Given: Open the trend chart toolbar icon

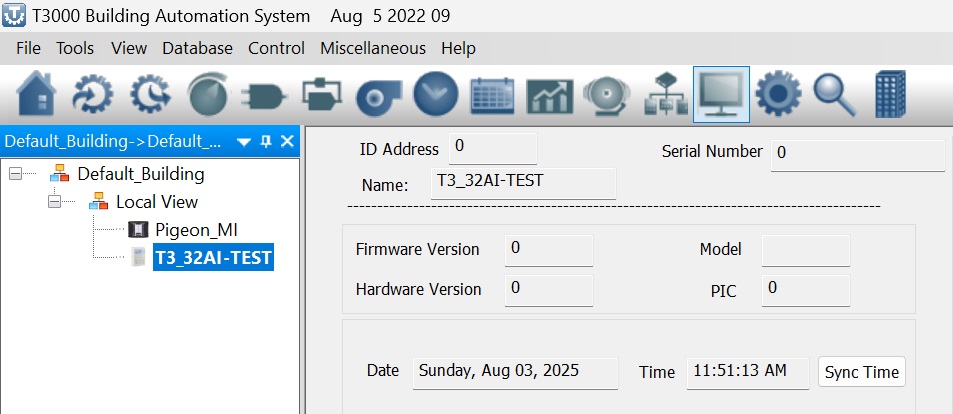Looking at the screenshot, I should 549,97.
